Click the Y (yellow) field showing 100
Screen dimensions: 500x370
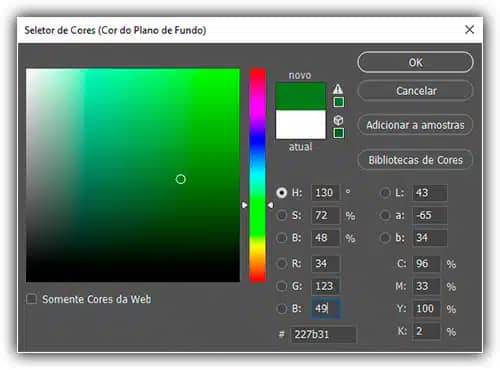[x=426, y=309]
